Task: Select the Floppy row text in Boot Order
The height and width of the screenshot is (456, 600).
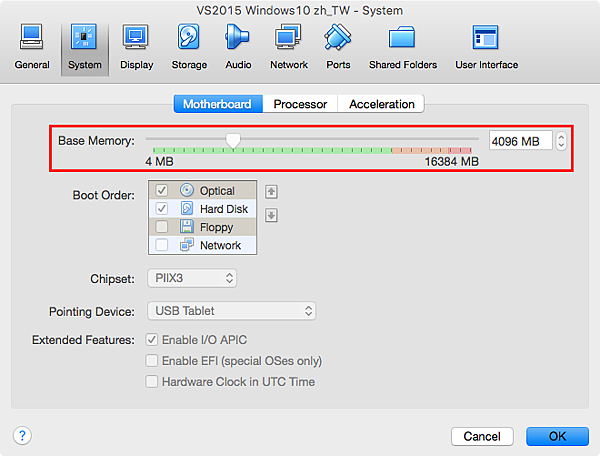Action: [x=216, y=227]
